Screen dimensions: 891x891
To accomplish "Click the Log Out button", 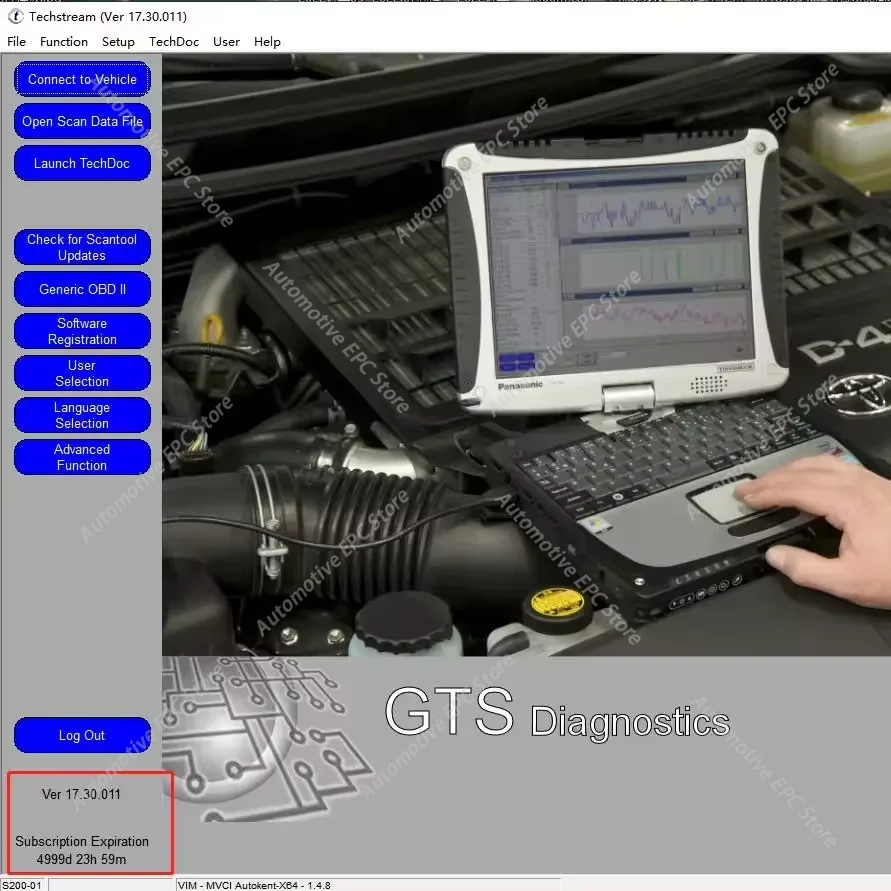I will tap(82, 735).
